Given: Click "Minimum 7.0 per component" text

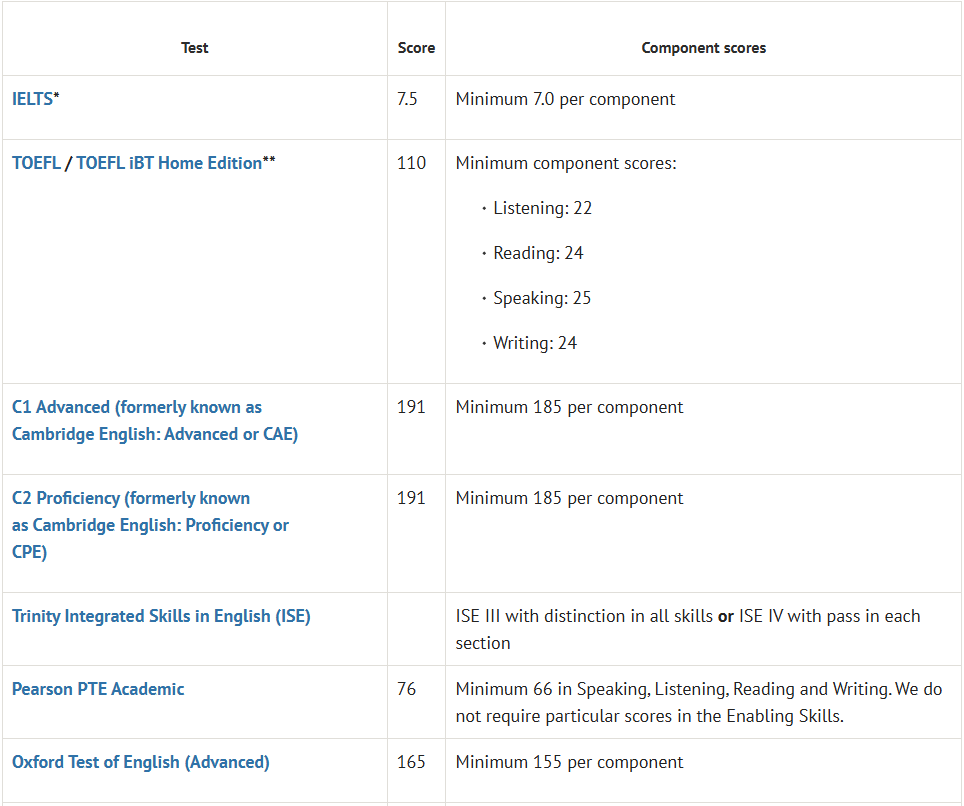Looking at the screenshot, I should pos(565,99).
